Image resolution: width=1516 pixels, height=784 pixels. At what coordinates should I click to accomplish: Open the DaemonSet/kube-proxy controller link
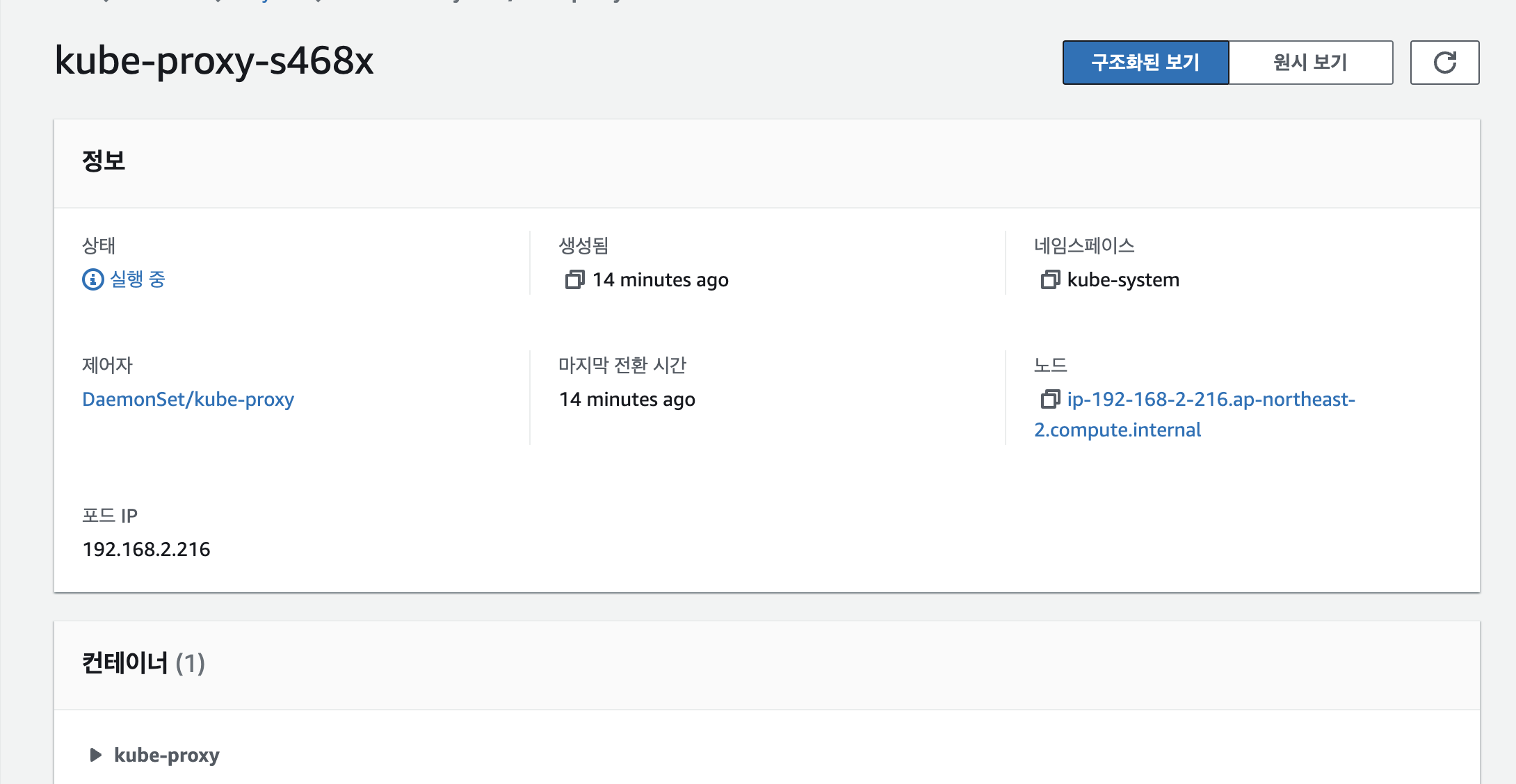(x=188, y=400)
